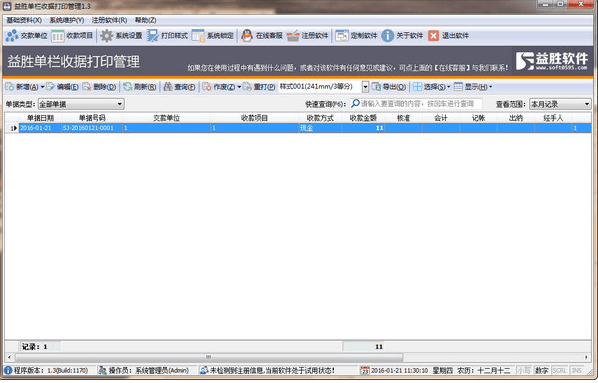Viewport: 598px width, 383px height.
Task: Click the 作废(Z) void icon
Action: tap(207, 87)
